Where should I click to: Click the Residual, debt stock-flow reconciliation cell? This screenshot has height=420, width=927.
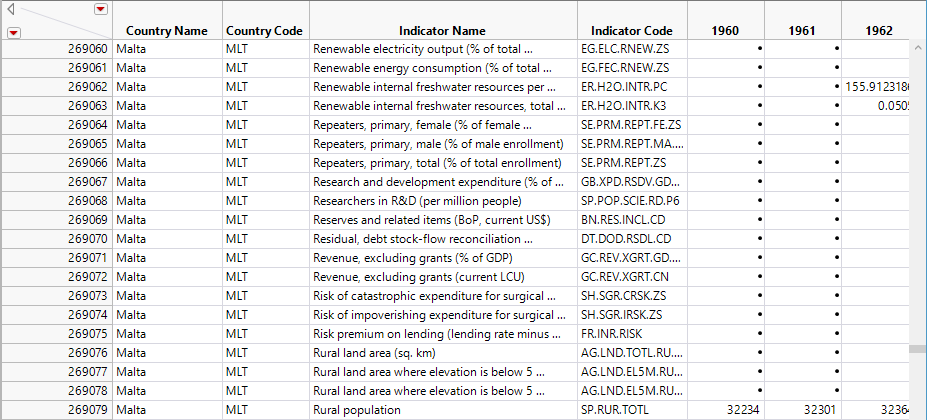[443, 239]
